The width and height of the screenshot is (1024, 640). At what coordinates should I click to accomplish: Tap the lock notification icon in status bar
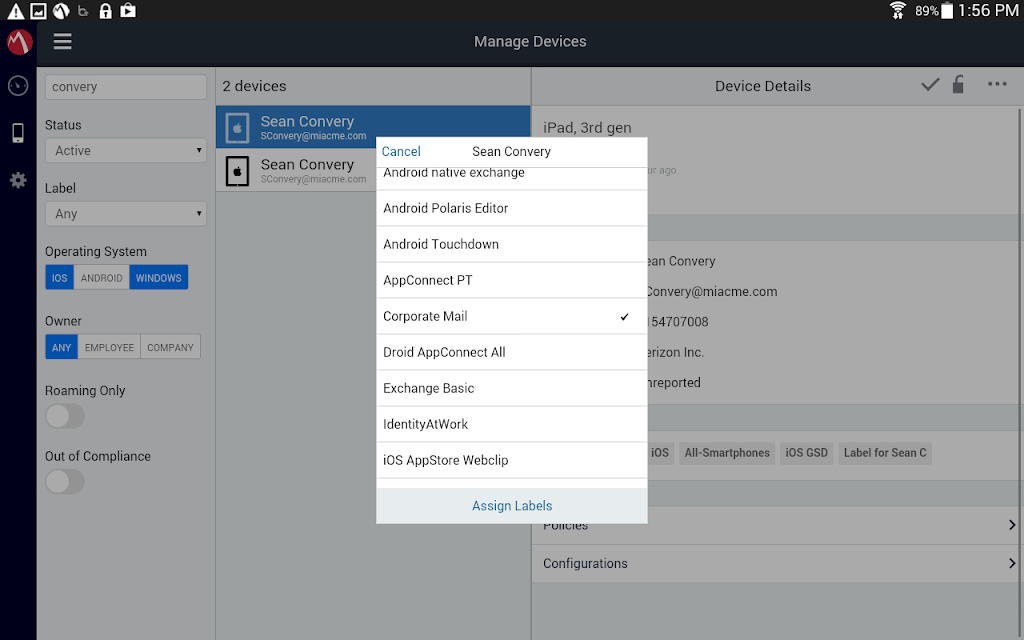105,11
